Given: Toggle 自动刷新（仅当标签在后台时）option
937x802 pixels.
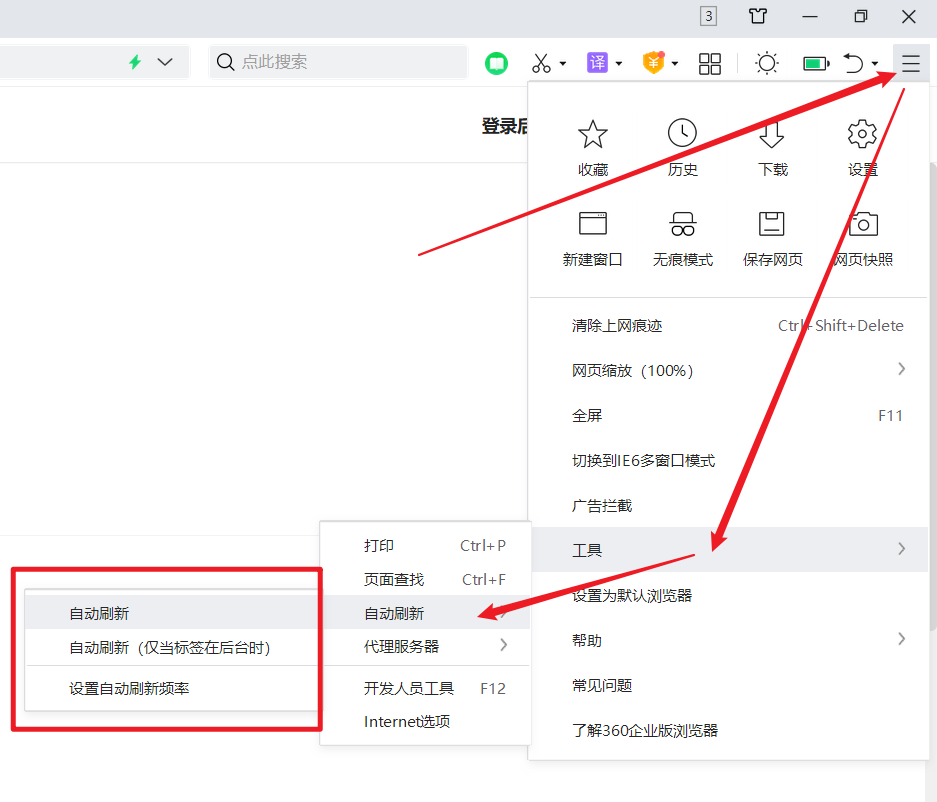Looking at the screenshot, I should tap(172, 647).
